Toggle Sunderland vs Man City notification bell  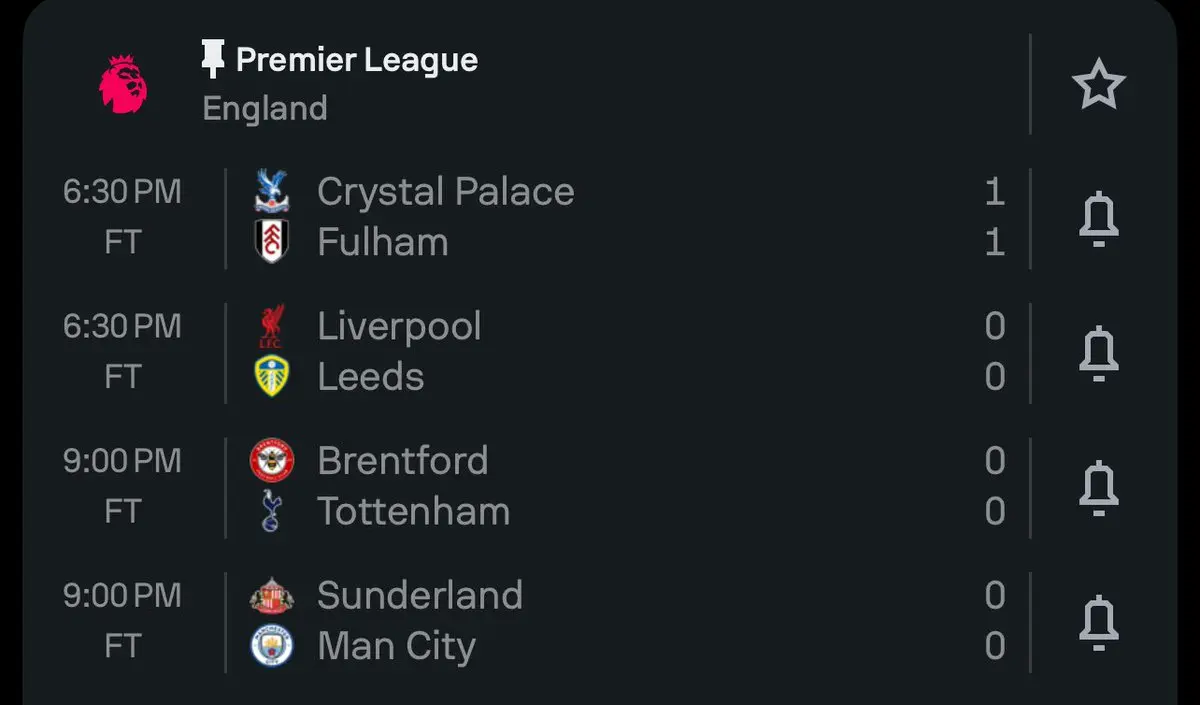point(1098,621)
